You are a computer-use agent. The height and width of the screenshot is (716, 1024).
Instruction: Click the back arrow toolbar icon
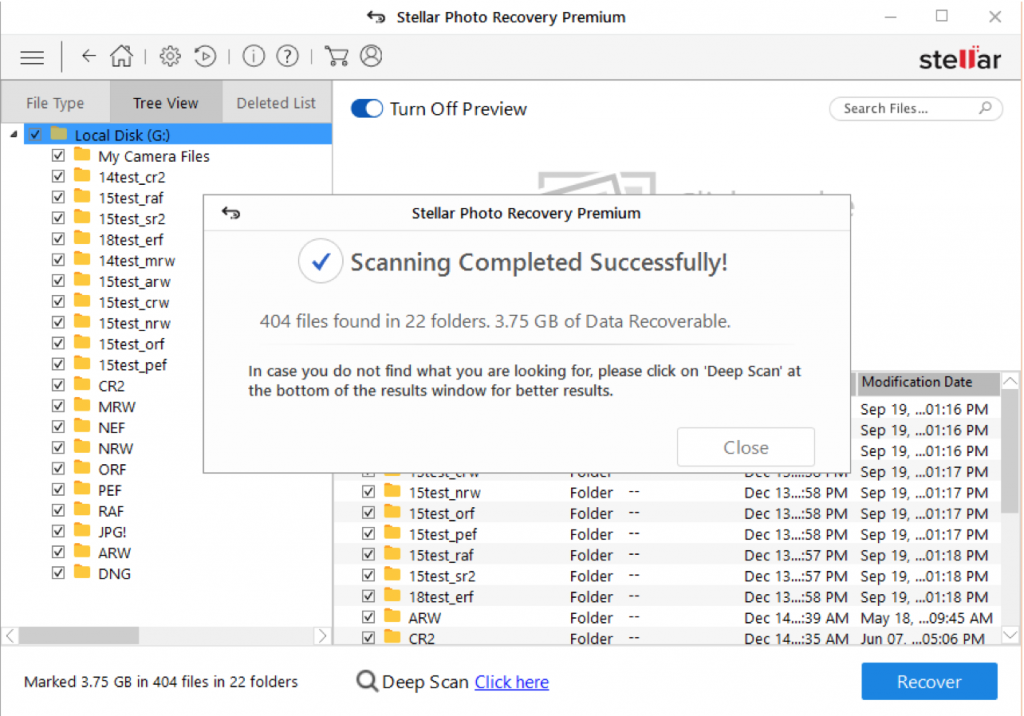[x=89, y=56]
